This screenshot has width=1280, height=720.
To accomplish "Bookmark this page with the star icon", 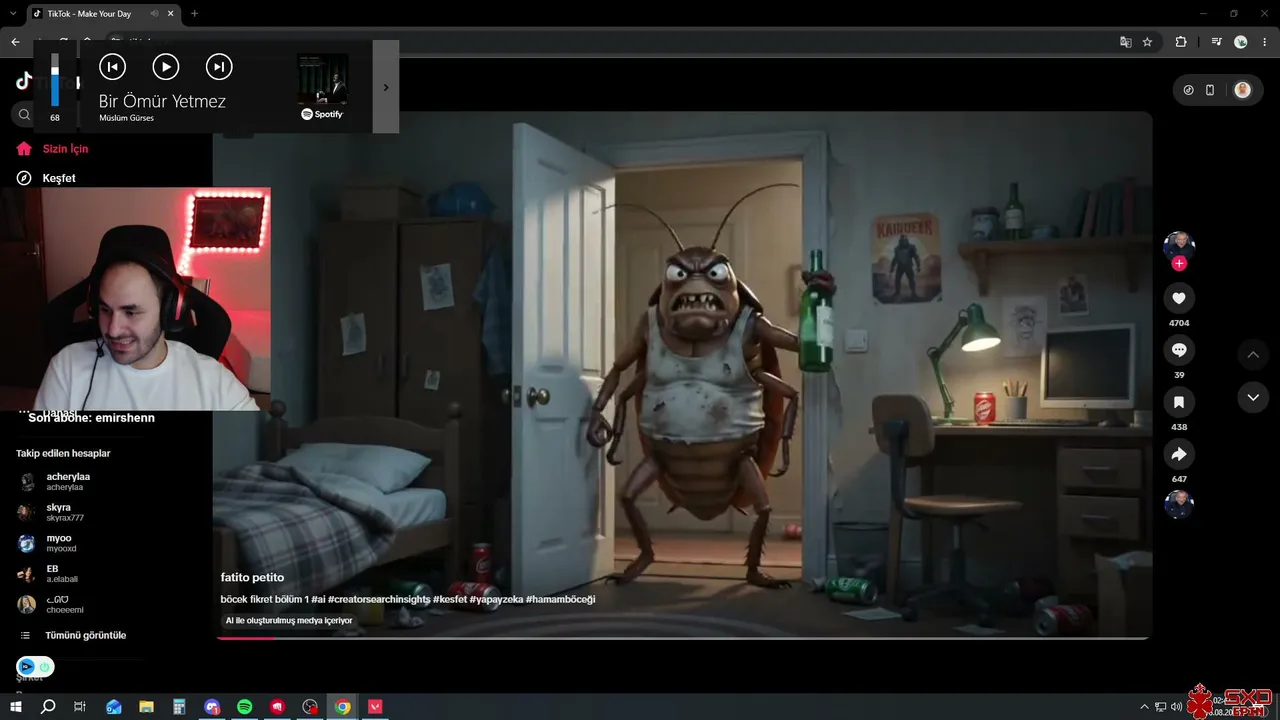I will point(1147,42).
